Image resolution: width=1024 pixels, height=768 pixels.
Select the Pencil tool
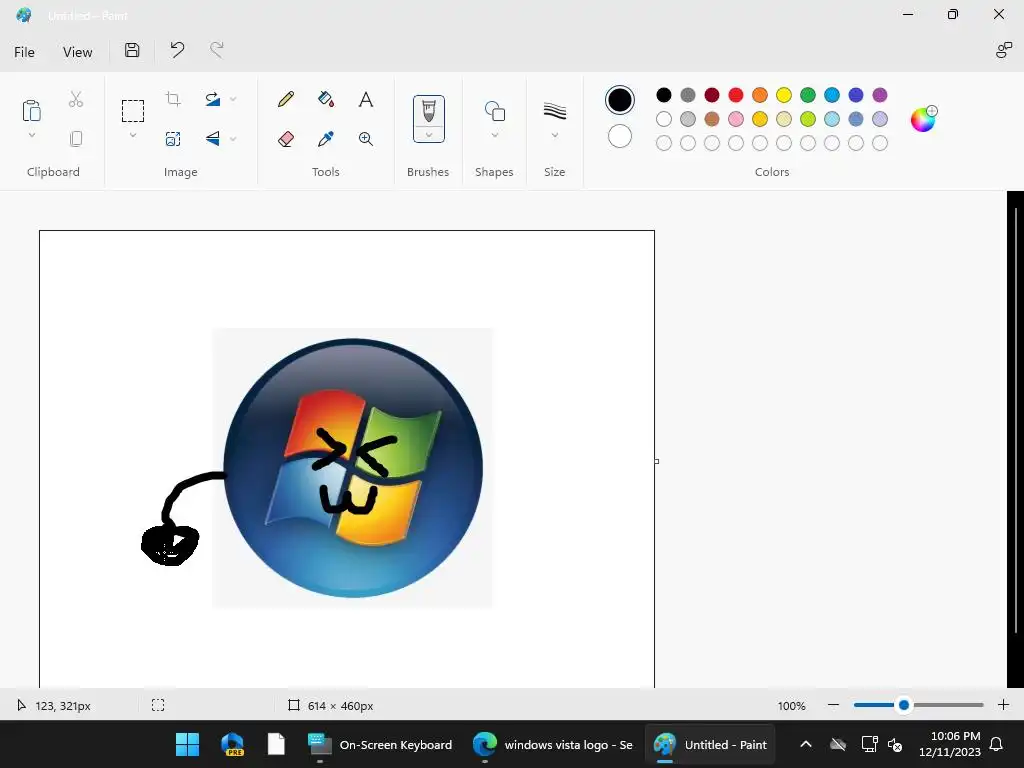click(x=285, y=99)
